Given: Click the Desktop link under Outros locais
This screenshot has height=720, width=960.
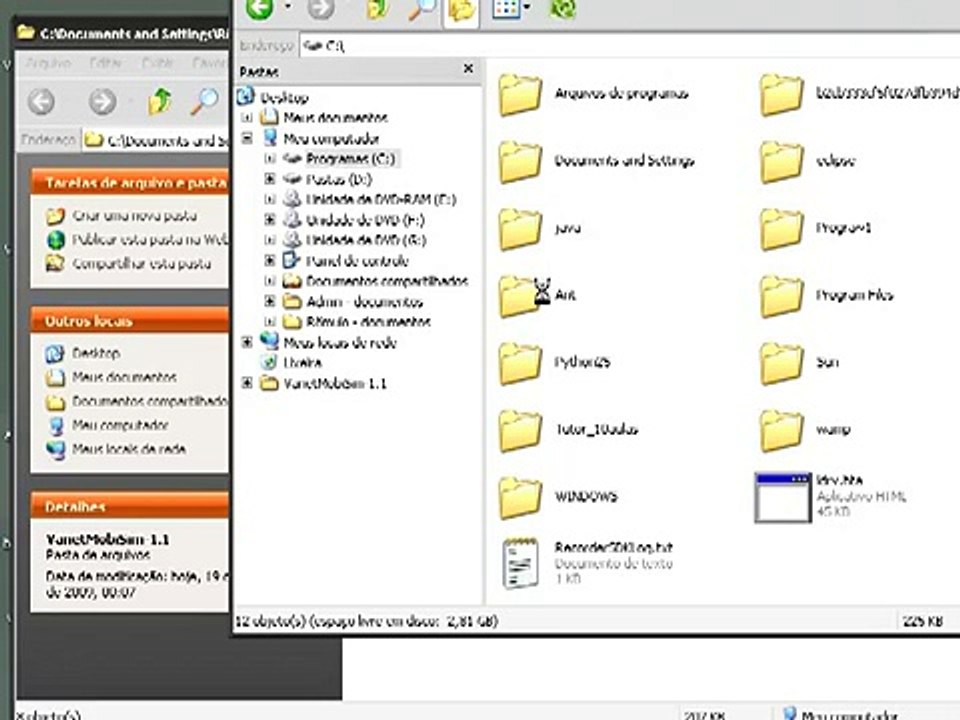Looking at the screenshot, I should (x=96, y=353).
